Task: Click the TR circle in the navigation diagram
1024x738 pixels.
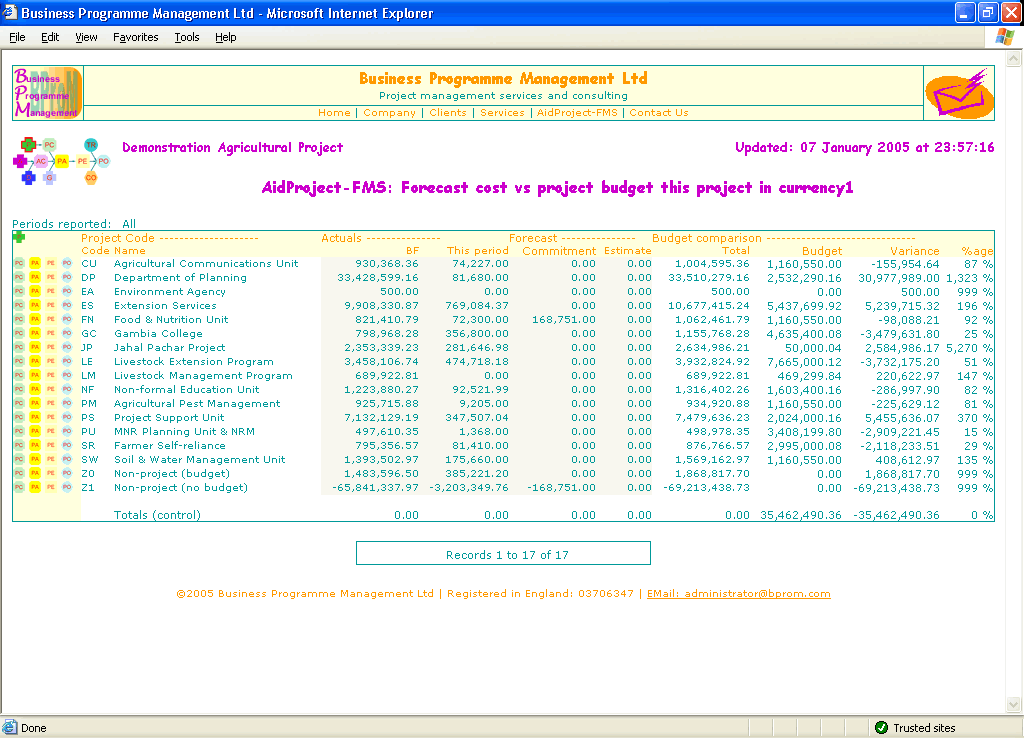Action: point(91,144)
